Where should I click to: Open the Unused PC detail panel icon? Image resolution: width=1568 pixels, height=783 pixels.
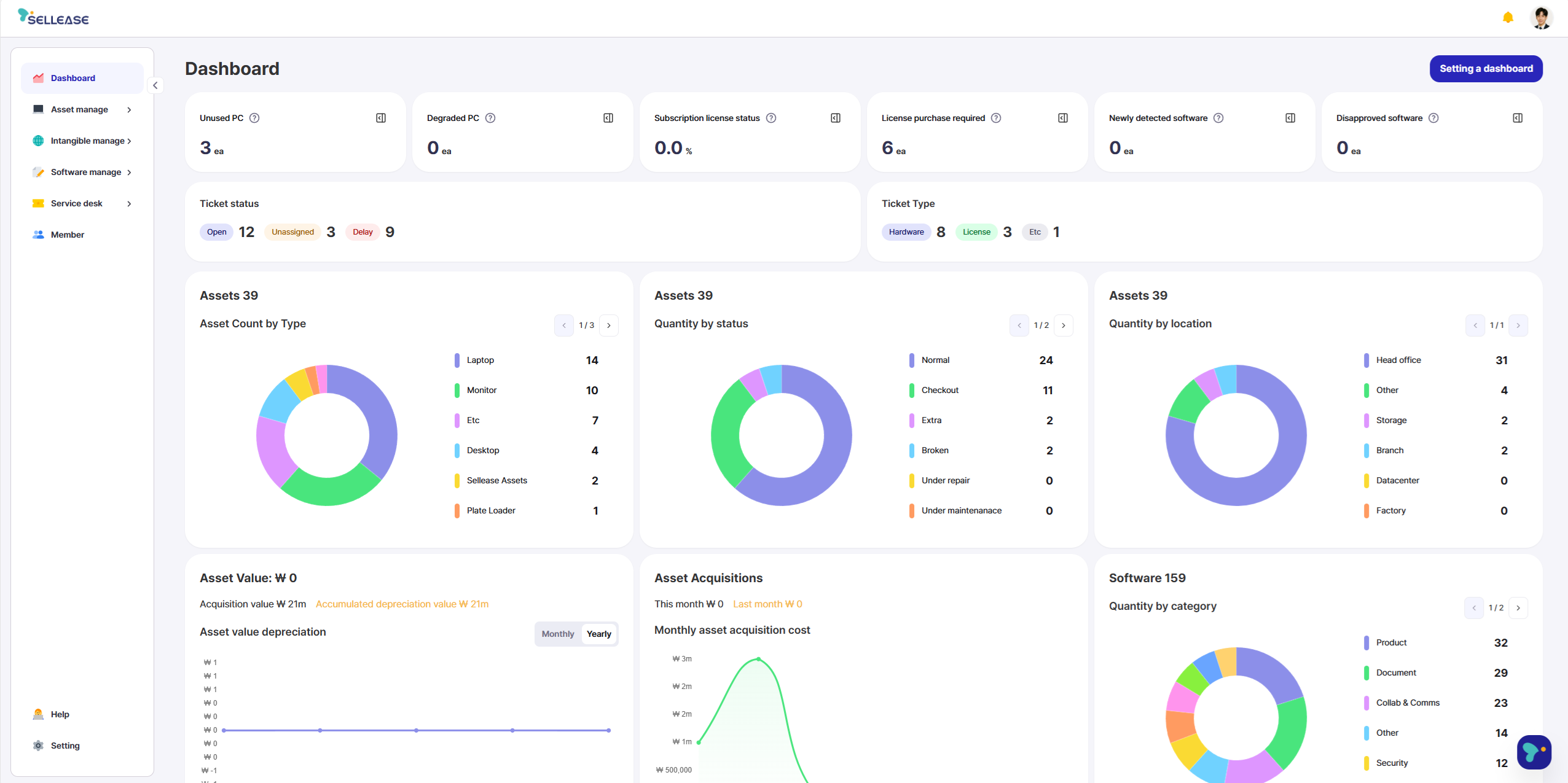click(381, 118)
